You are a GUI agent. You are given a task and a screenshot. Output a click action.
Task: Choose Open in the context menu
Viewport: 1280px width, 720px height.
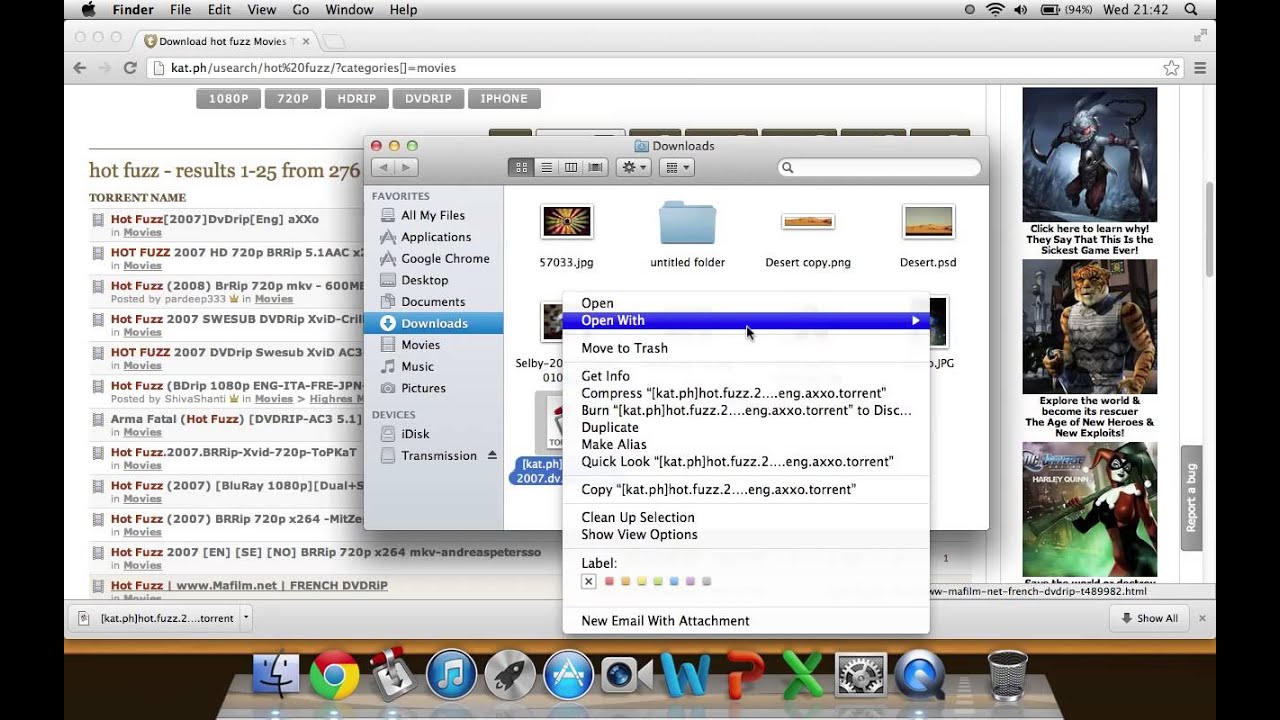point(597,303)
